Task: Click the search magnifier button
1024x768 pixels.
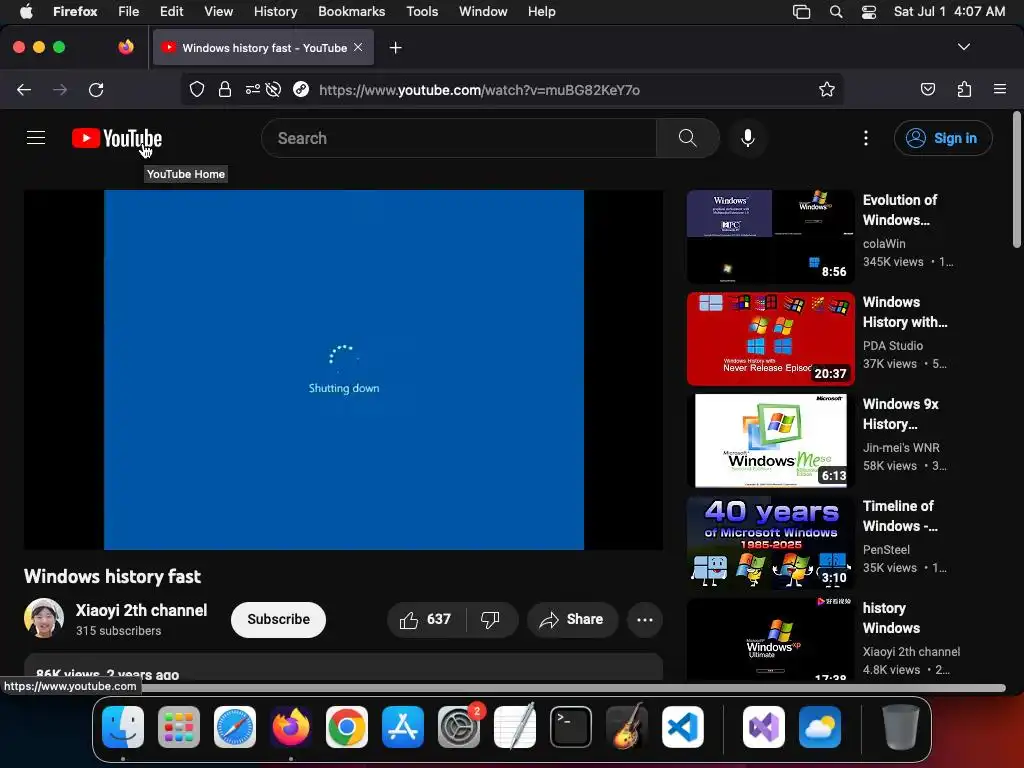Action: [x=688, y=138]
